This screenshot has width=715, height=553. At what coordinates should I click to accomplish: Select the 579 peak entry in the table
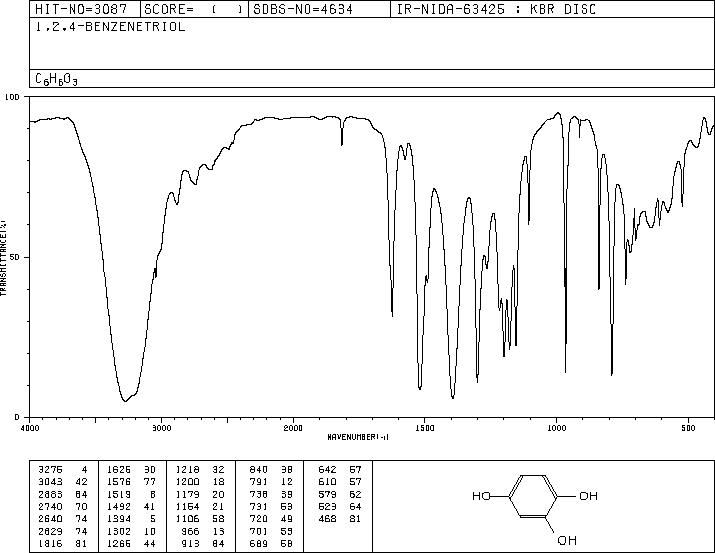(x=340, y=494)
